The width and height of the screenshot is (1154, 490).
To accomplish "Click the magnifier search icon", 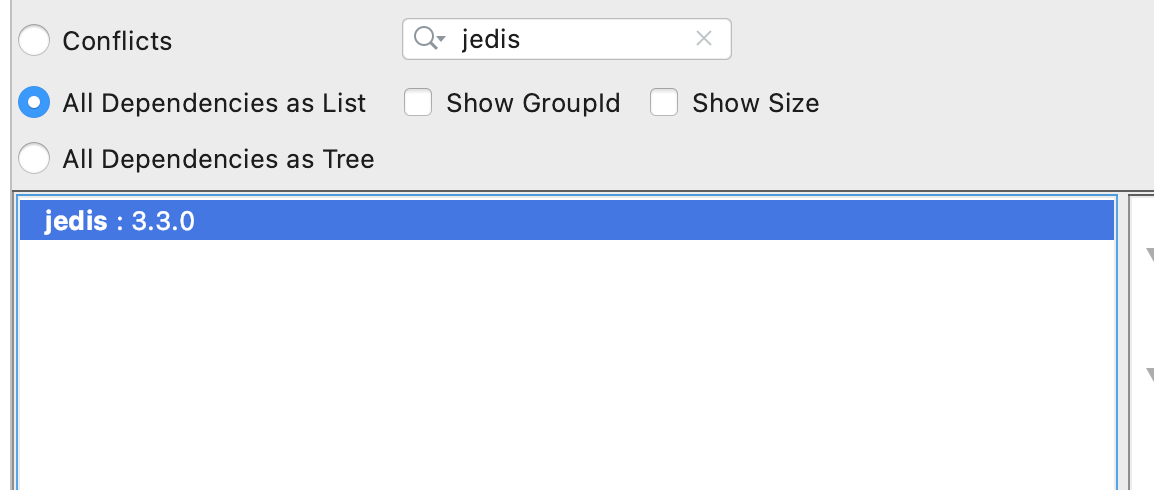I will click(425, 38).
